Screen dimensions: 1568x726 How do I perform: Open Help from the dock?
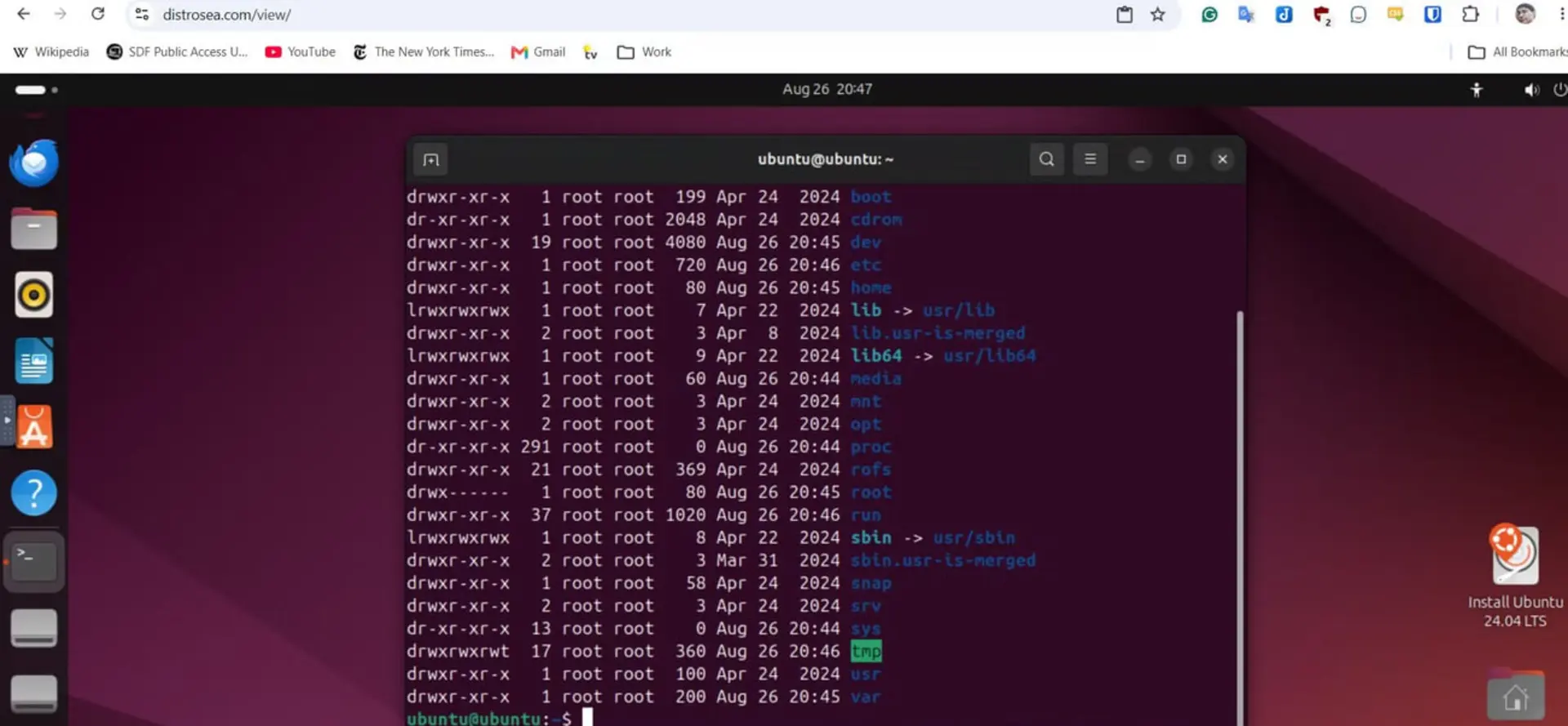[x=34, y=492]
